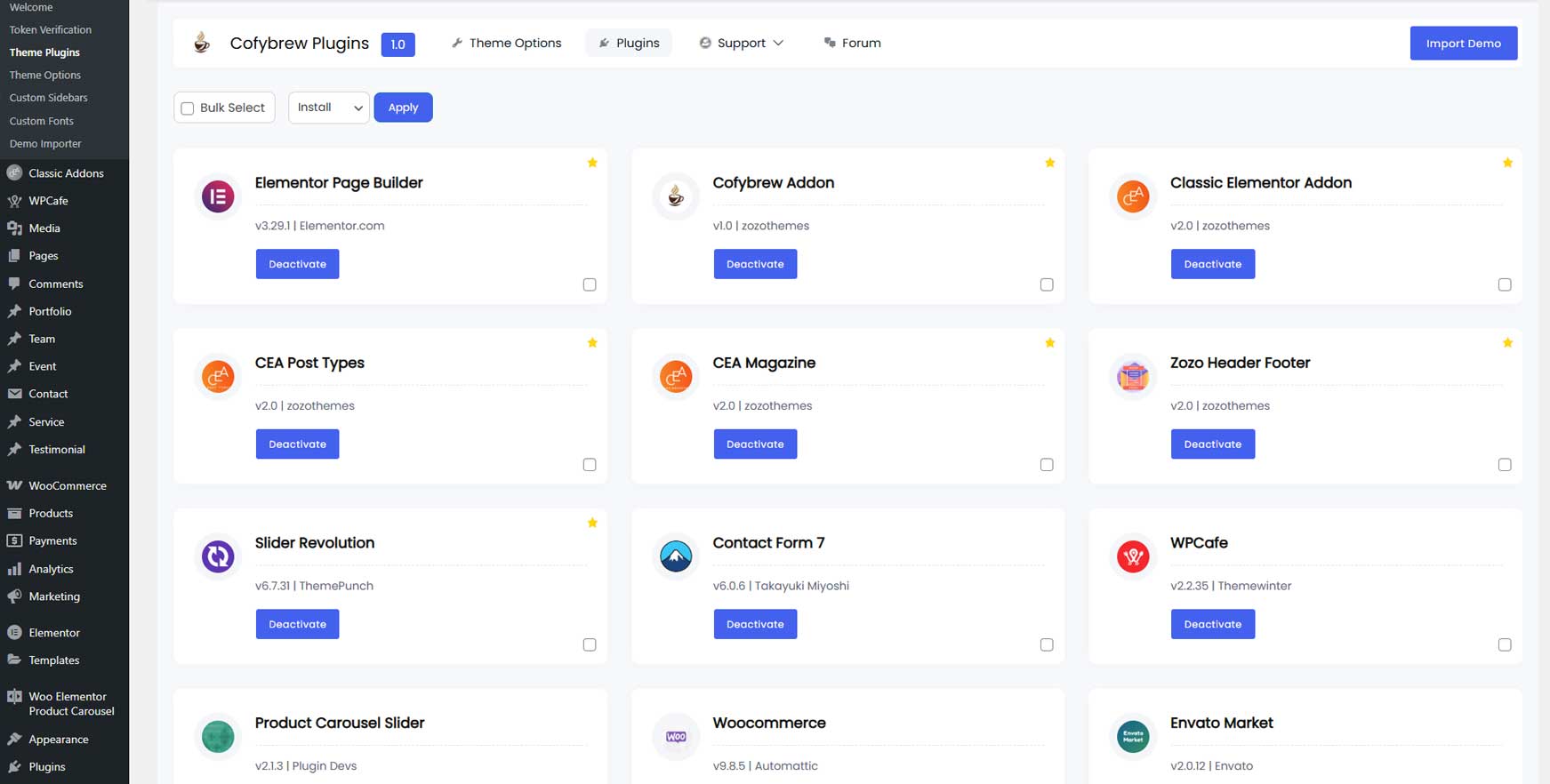Deactivate the Cofybrew Addon plugin
The height and width of the screenshot is (784, 1550).
(755, 264)
